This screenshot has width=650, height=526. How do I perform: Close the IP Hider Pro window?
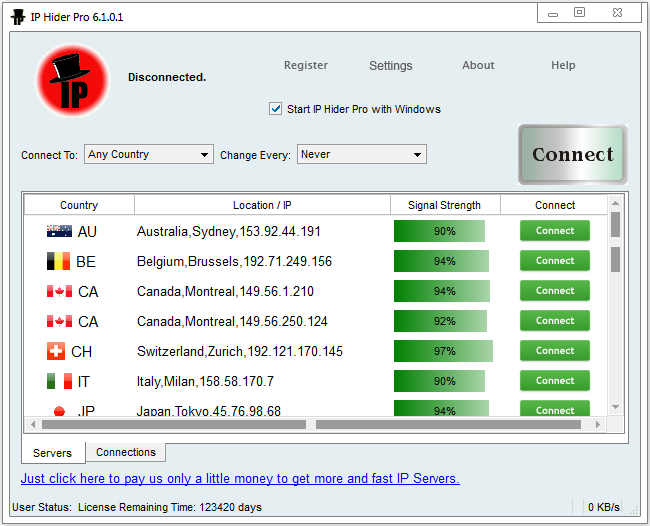tap(617, 12)
